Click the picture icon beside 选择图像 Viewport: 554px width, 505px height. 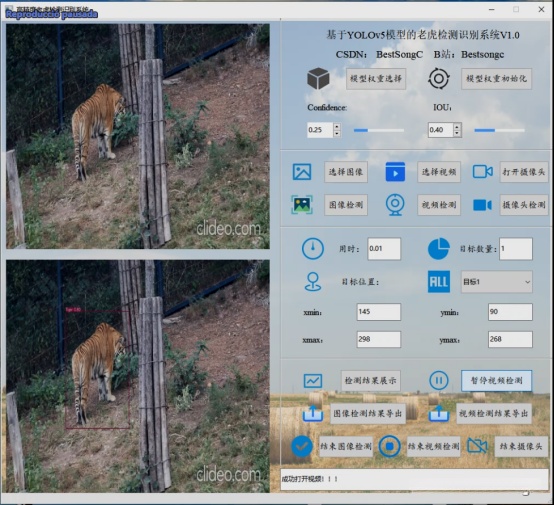click(x=302, y=172)
